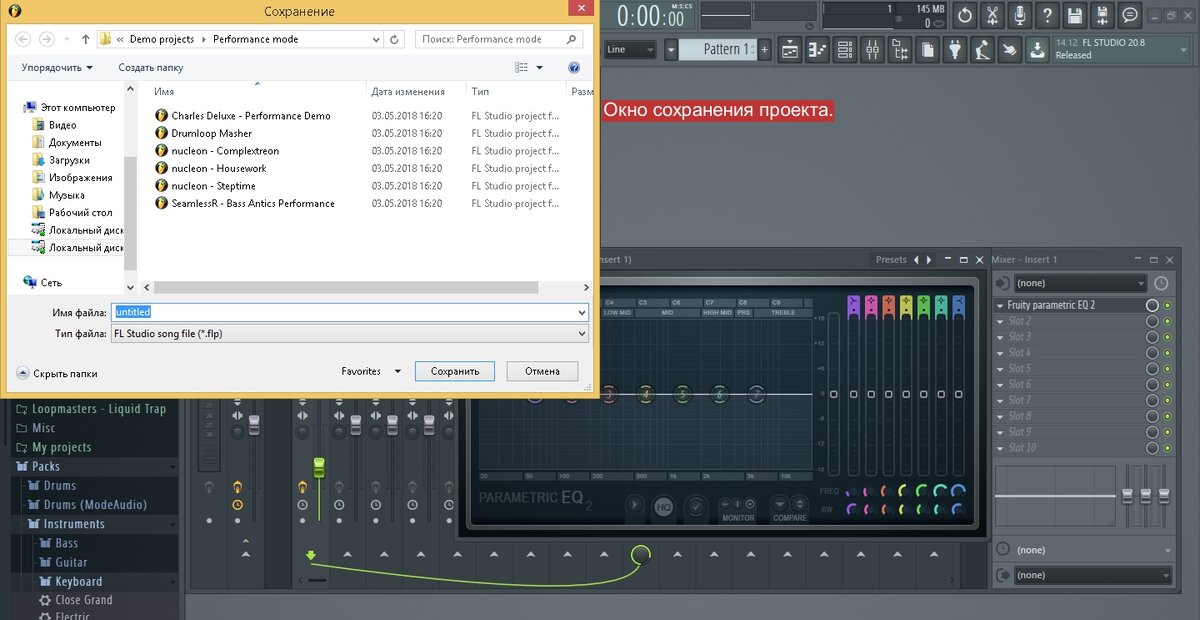Toggle the green enable switch for Slot 7
1200x620 pixels.
coord(1167,400)
